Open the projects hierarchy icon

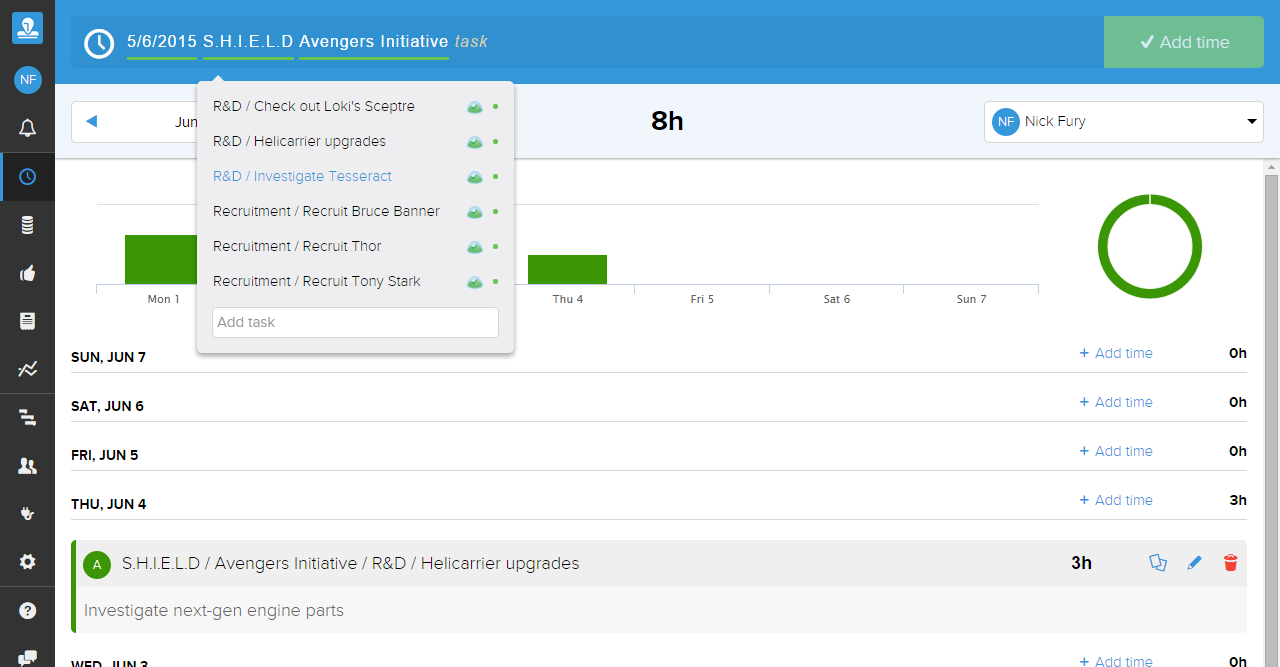coord(28,418)
